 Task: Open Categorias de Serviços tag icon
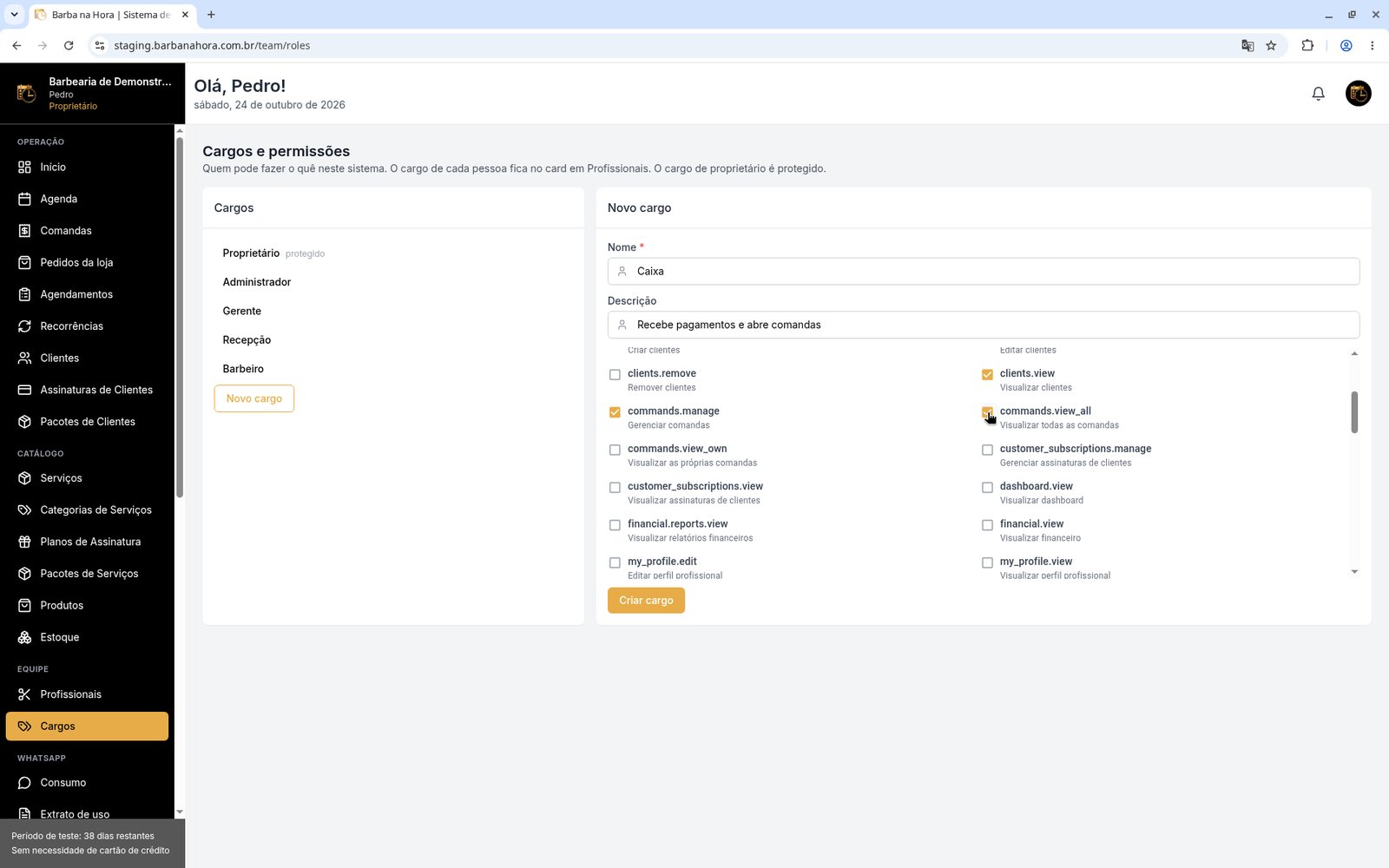tap(24, 510)
